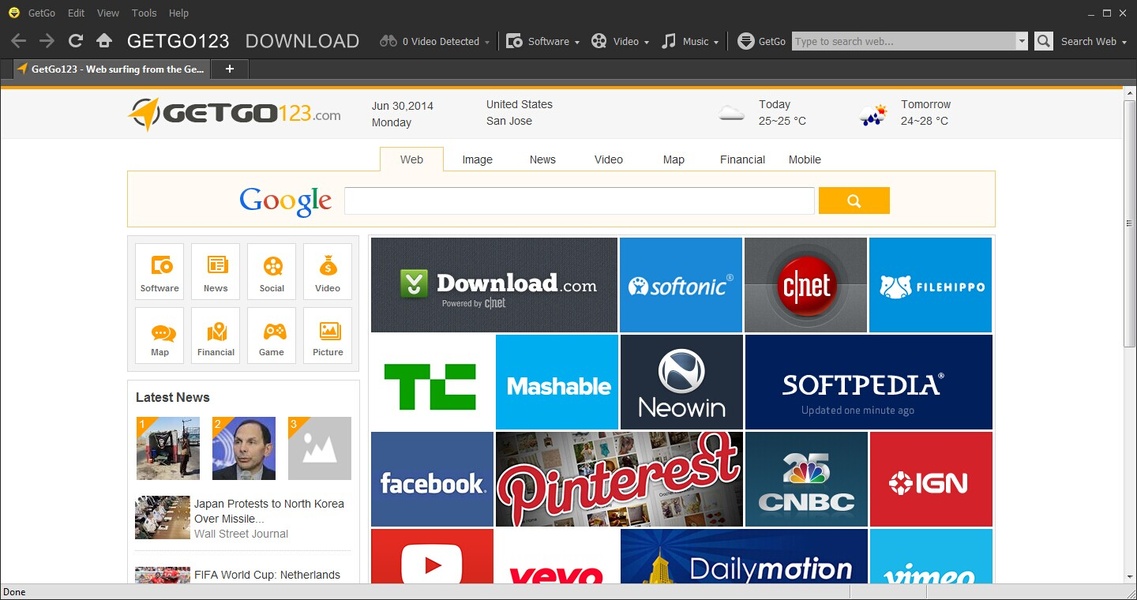Open the Download.com tile

(x=494, y=285)
